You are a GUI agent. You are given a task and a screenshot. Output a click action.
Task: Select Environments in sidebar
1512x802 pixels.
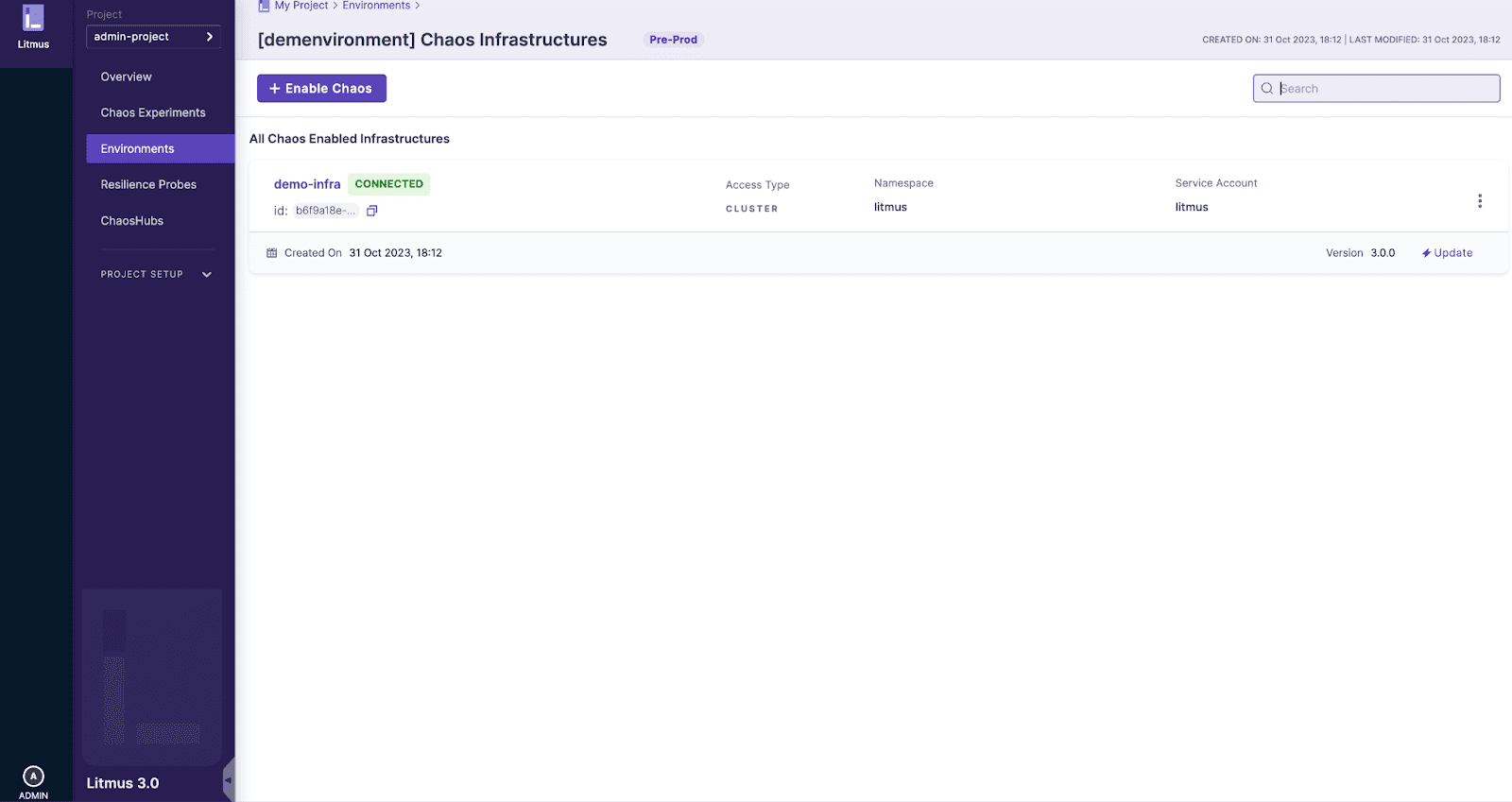(161, 148)
